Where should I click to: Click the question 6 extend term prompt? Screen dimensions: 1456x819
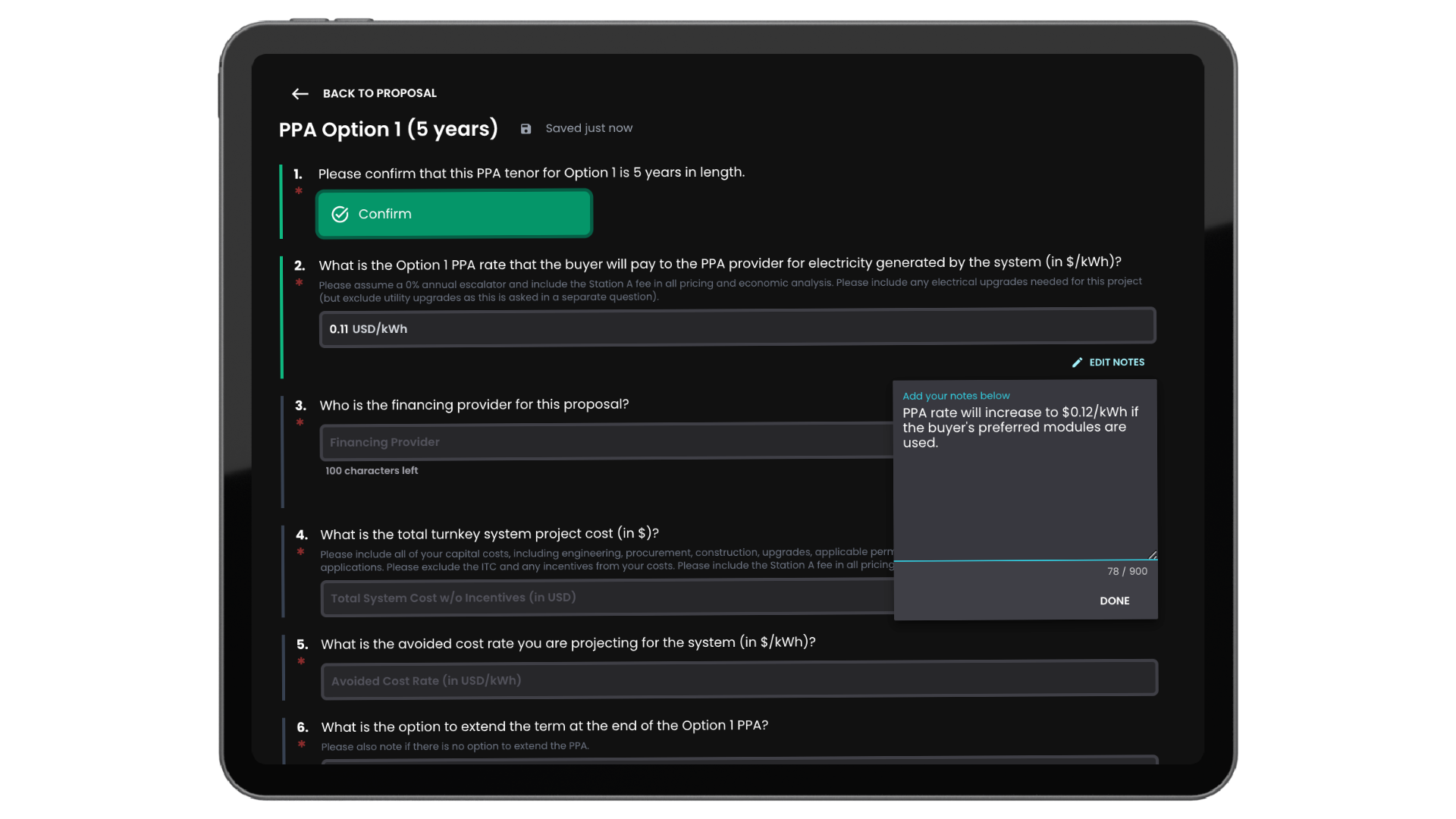click(x=544, y=726)
